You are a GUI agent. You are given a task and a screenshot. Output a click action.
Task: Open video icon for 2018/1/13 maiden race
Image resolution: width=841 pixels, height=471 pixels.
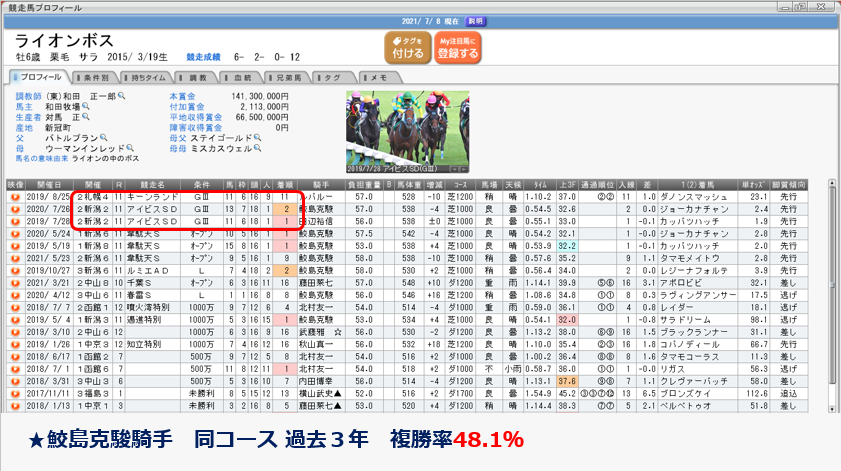pyautogui.click(x=15, y=406)
